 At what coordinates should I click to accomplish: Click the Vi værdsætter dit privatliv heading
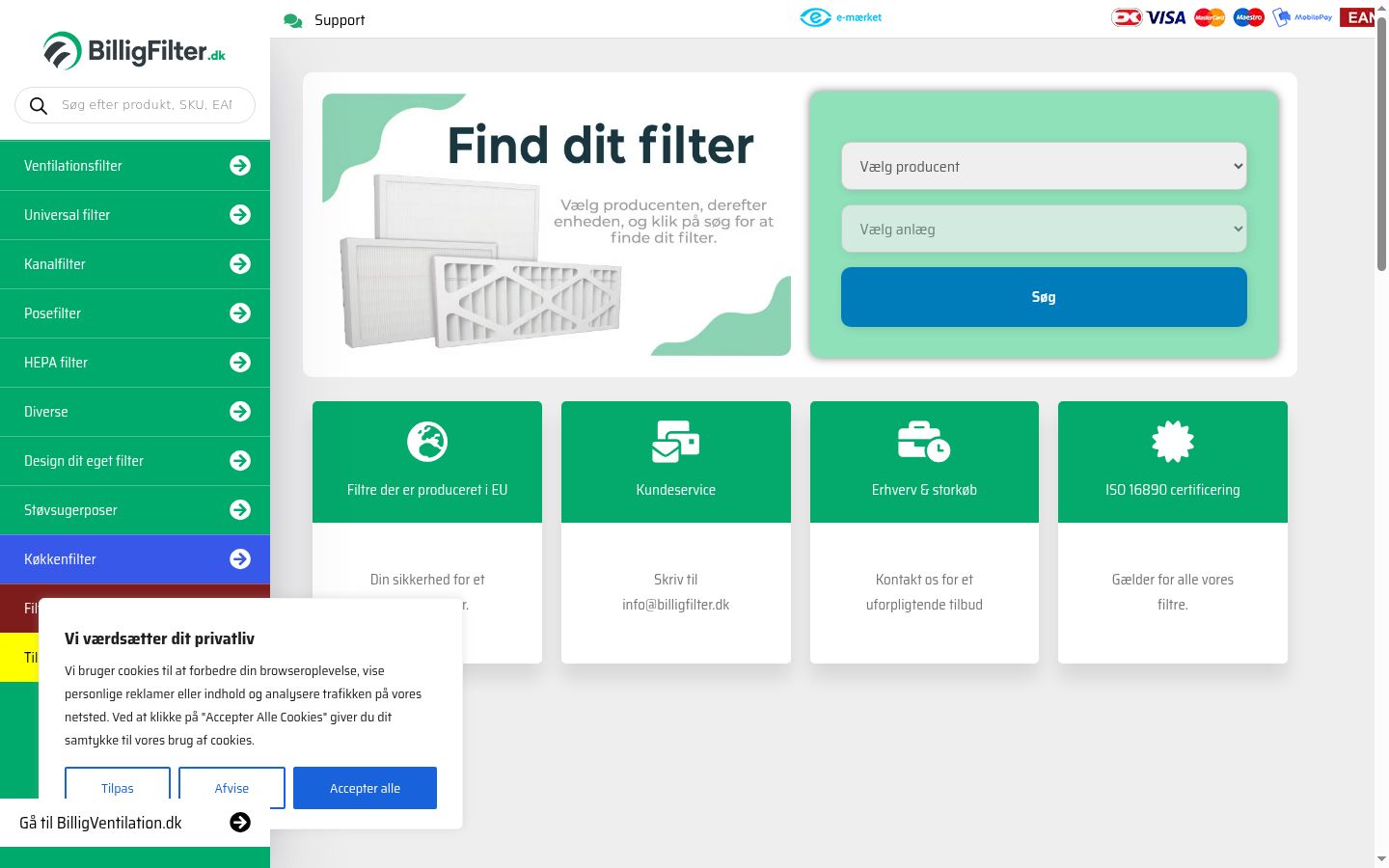coord(160,638)
